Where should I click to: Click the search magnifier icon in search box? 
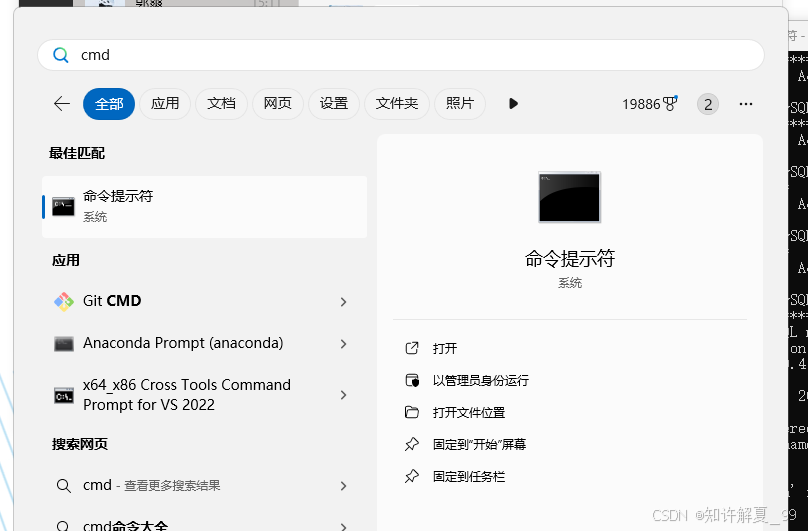[x=61, y=55]
